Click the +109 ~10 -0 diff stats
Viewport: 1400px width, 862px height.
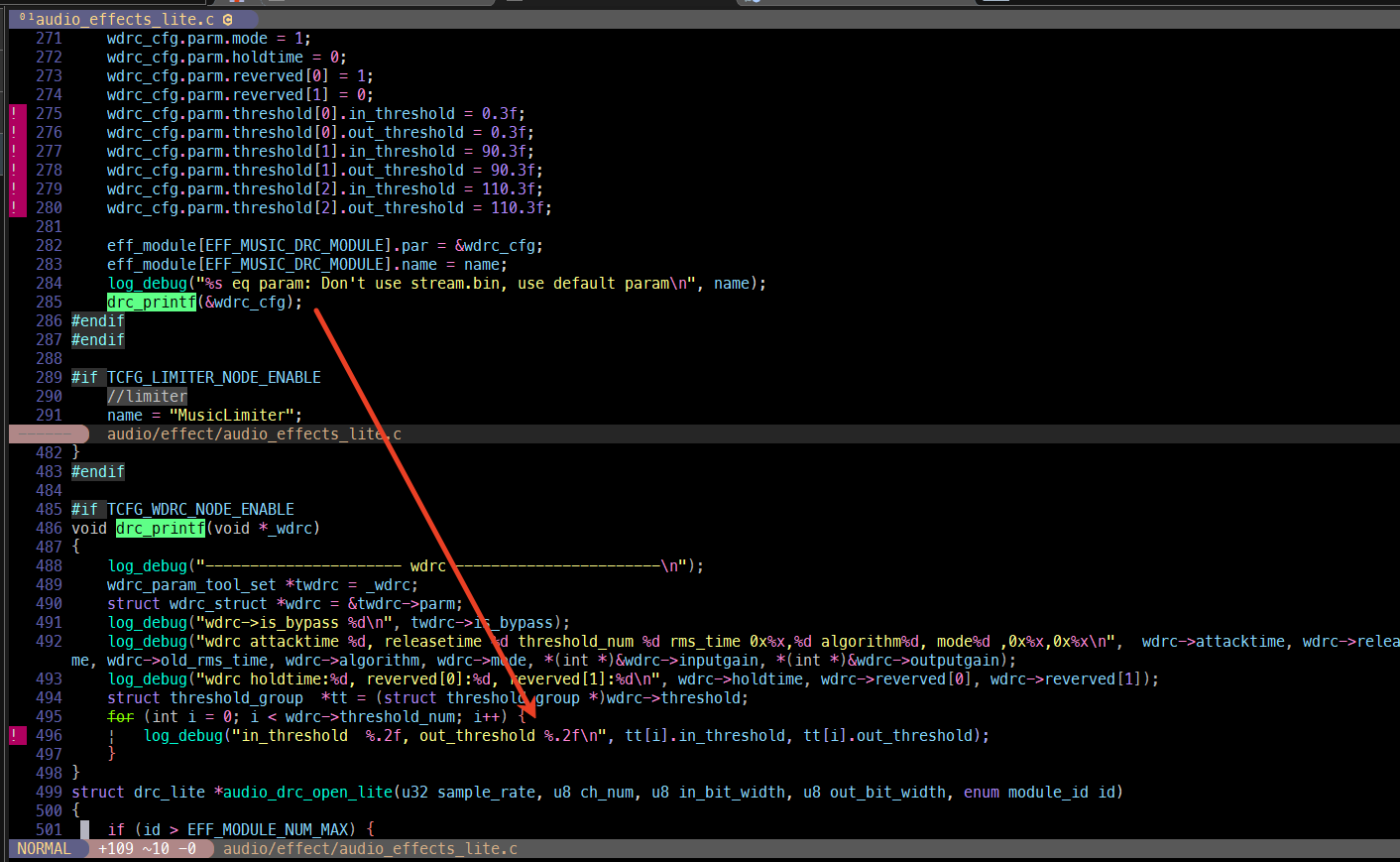tap(147, 849)
